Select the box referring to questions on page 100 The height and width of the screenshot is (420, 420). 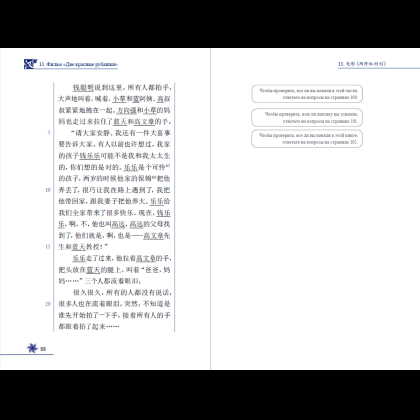pyautogui.click(x=307, y=94)
